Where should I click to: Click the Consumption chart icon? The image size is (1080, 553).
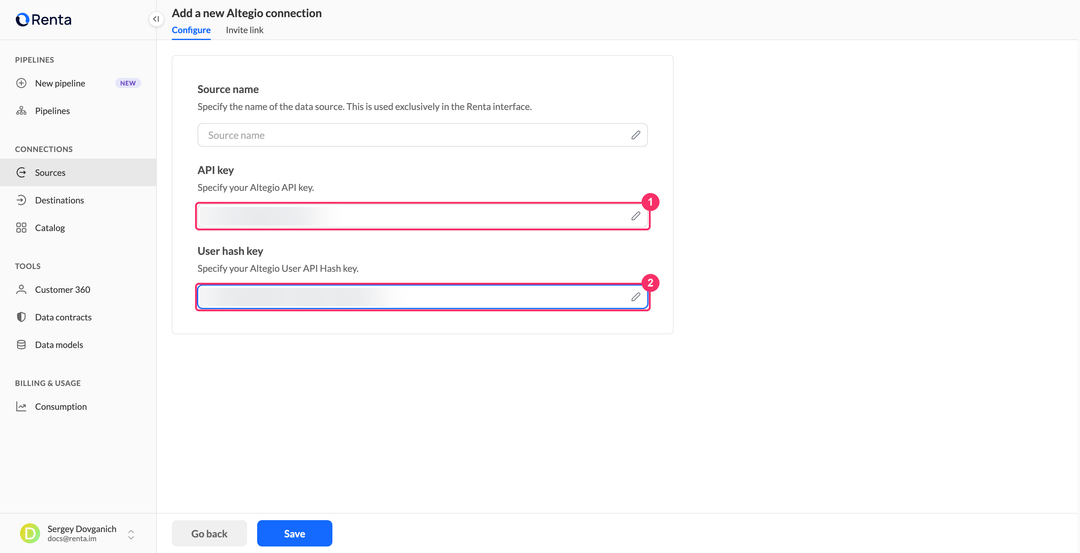click(x=21, y=407)
